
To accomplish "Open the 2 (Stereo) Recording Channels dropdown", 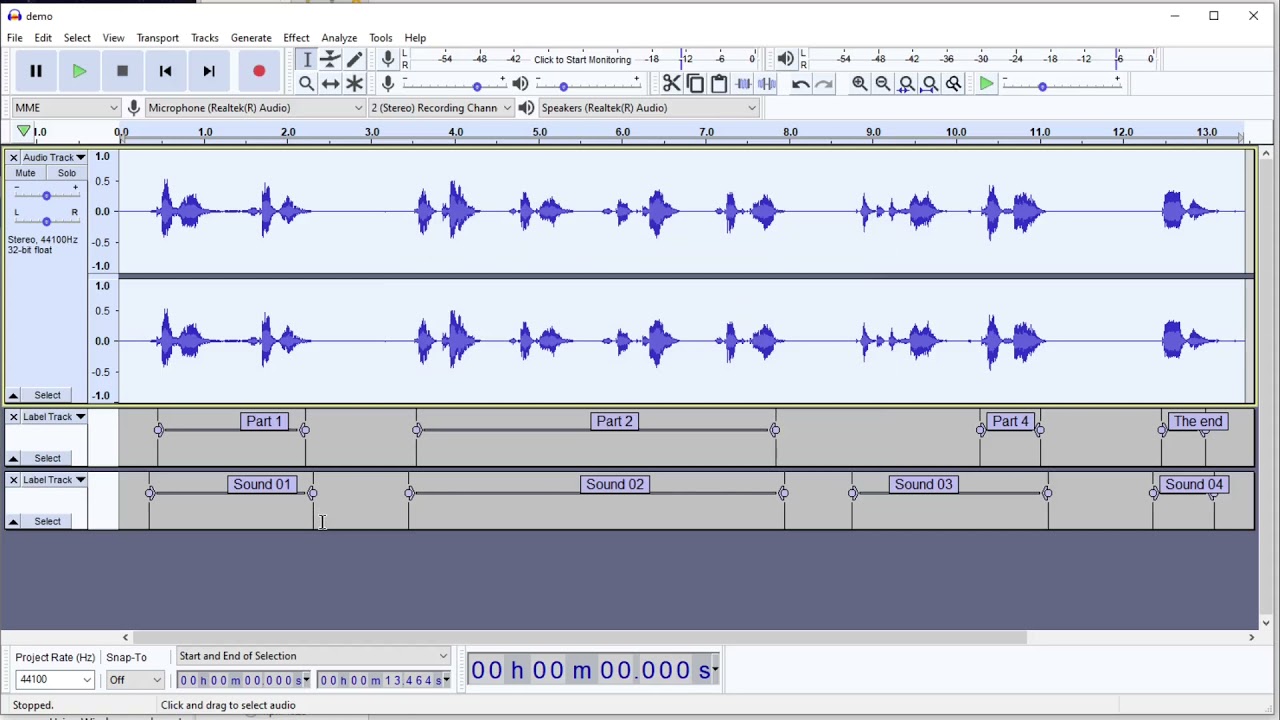I will (x=441, y=108).
